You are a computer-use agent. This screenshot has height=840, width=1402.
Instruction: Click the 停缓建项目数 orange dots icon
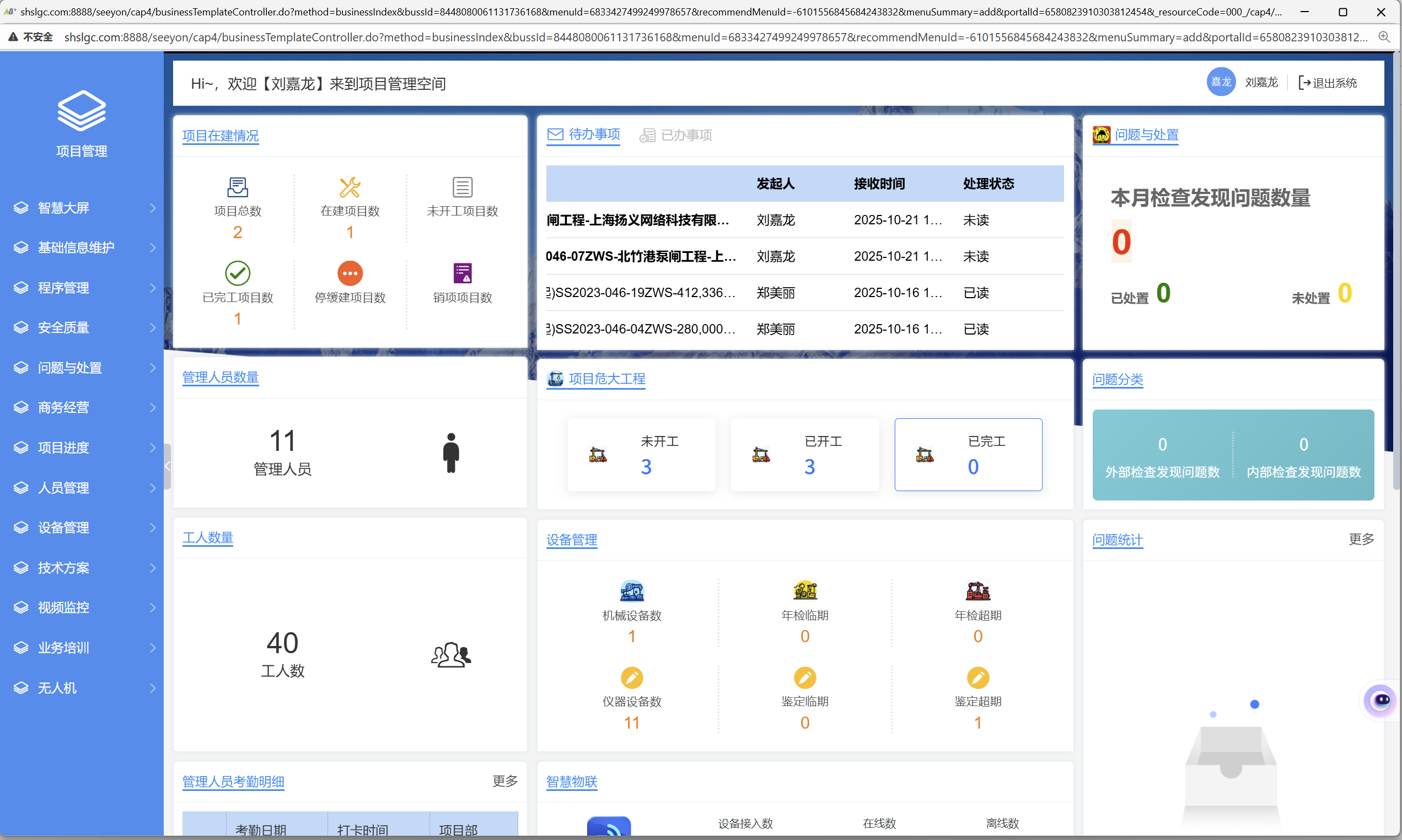tap(350, 273)
